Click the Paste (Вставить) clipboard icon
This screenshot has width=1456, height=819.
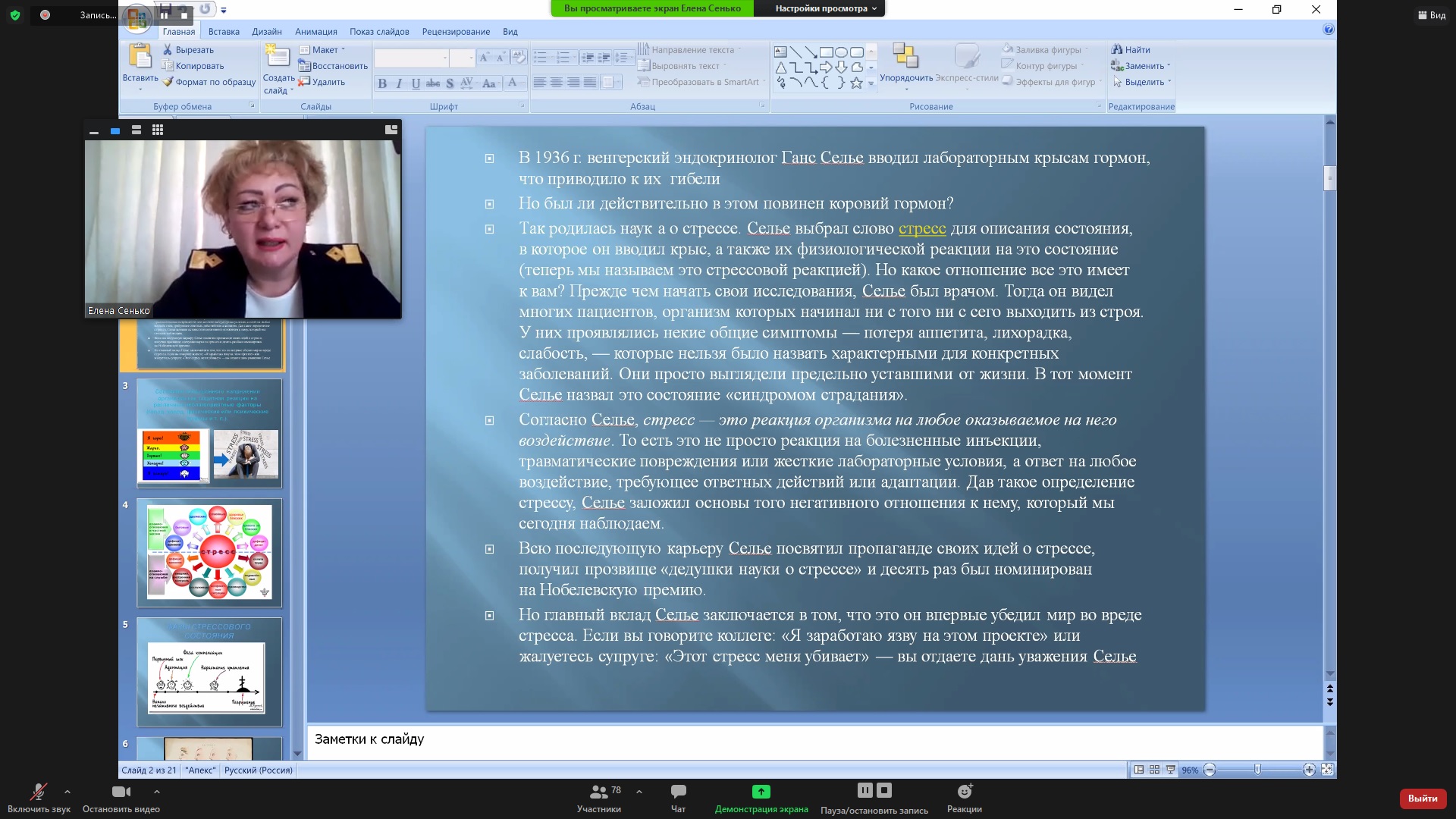[140, 57]
